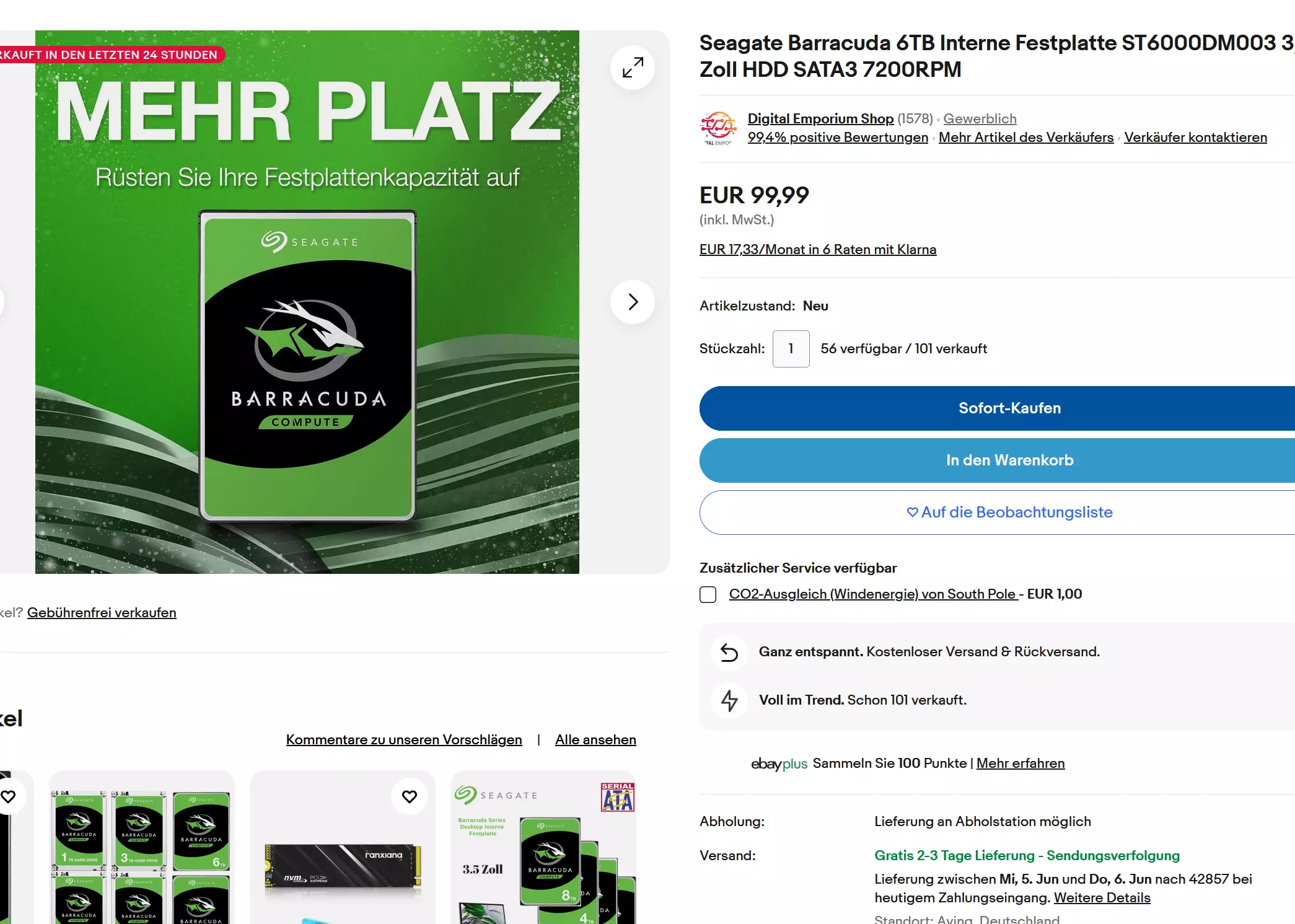Enable the CO2-Ausgleich South Pole checkbox
This screenshot has width=1295, height=924.
708,594
